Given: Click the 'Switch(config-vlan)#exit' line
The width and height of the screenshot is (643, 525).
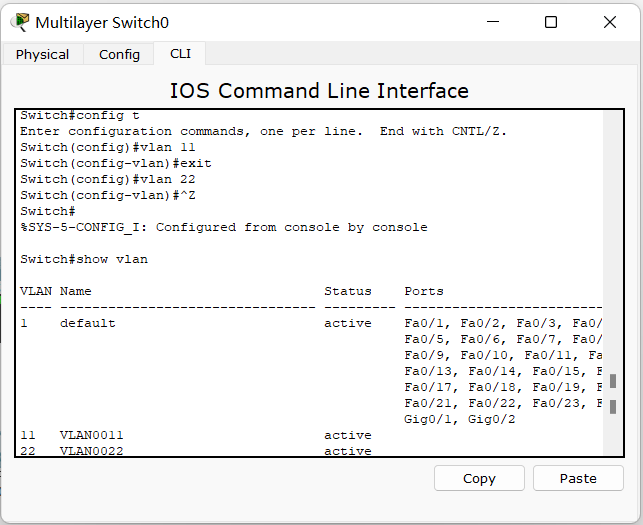Looking at the screenshot, I should pos(116,163).
